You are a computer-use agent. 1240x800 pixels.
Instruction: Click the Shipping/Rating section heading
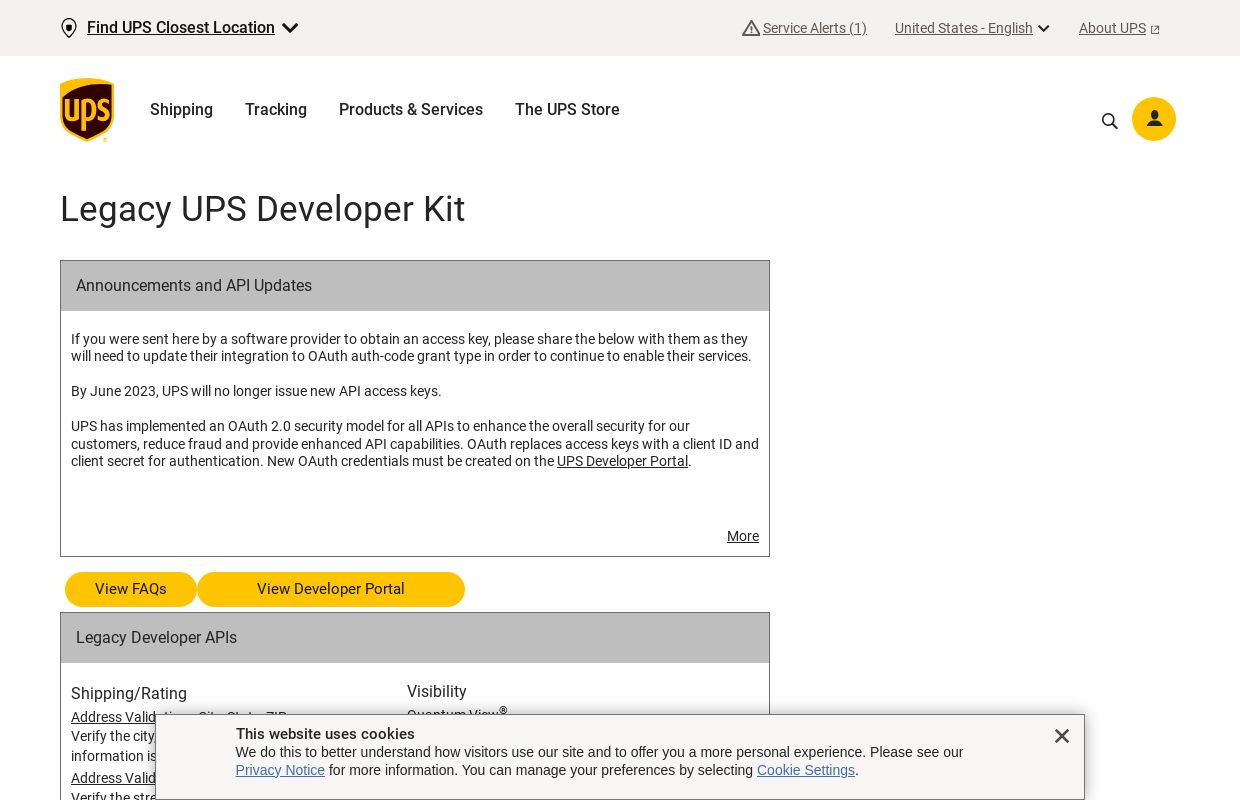129,693
